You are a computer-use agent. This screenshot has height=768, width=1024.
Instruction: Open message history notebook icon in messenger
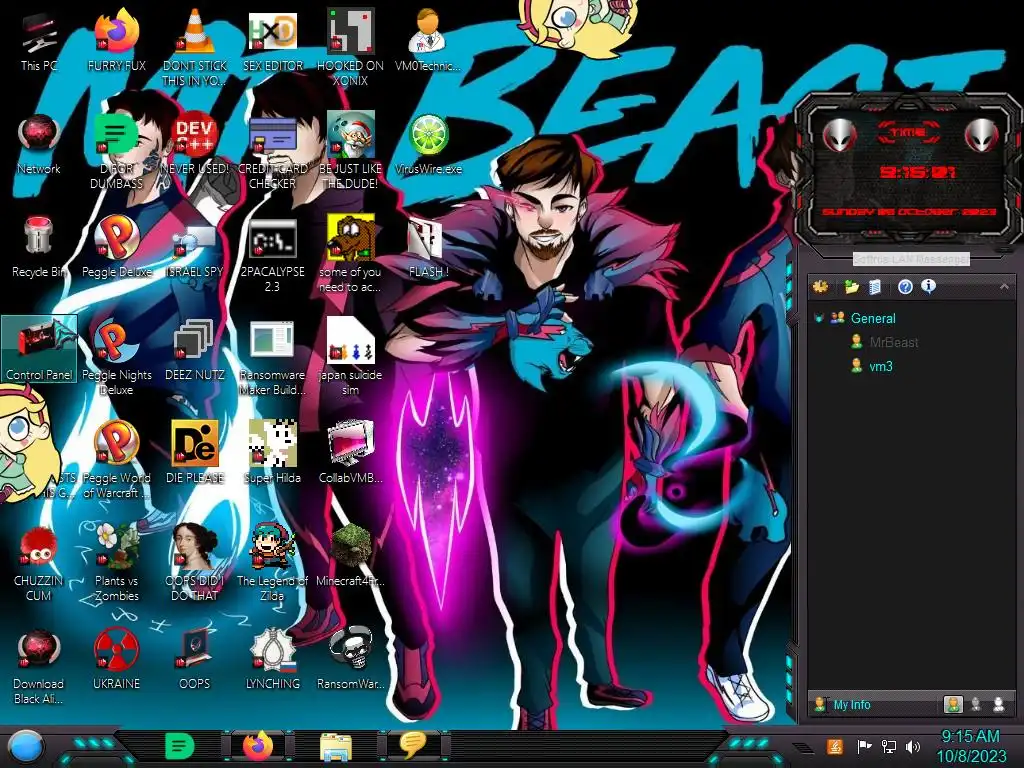coord(875,286)
